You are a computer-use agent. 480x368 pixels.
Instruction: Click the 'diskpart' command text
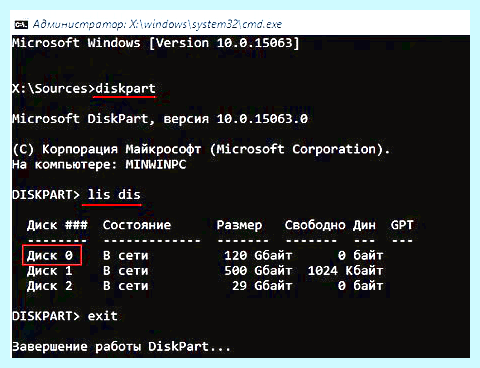point(125,89)
